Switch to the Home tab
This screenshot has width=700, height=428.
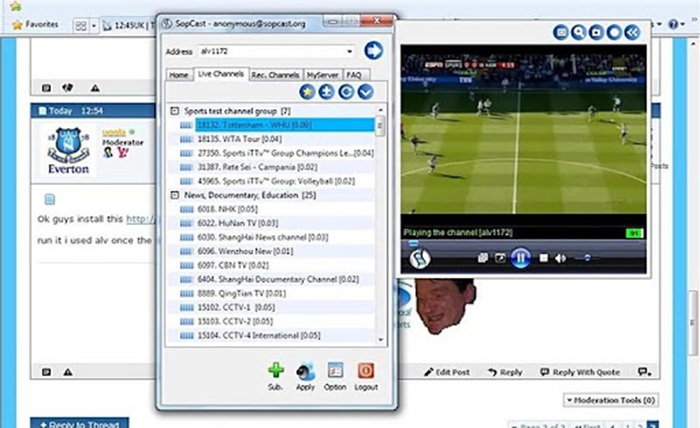point(179,75)
